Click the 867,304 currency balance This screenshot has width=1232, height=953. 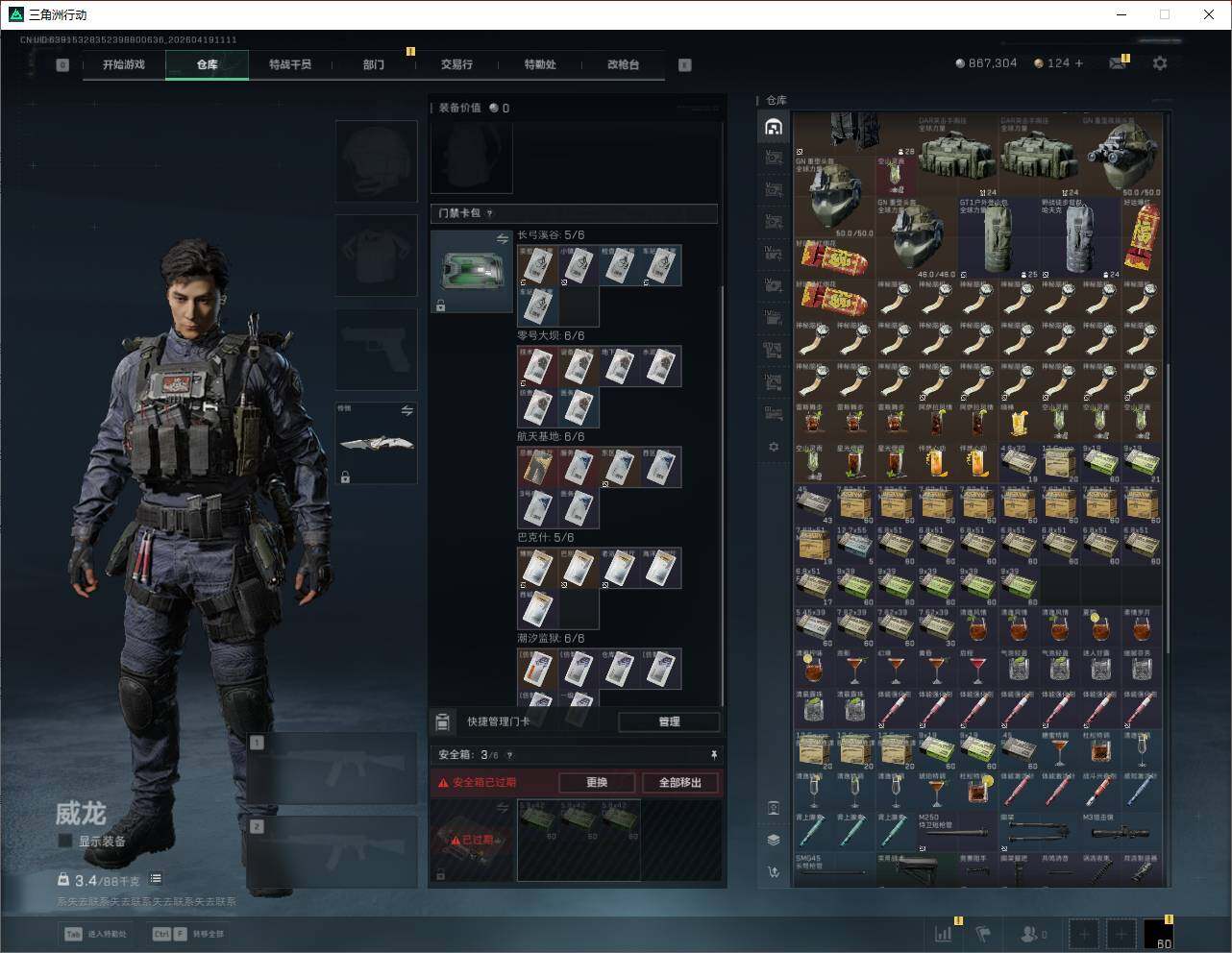click(986, 63)
